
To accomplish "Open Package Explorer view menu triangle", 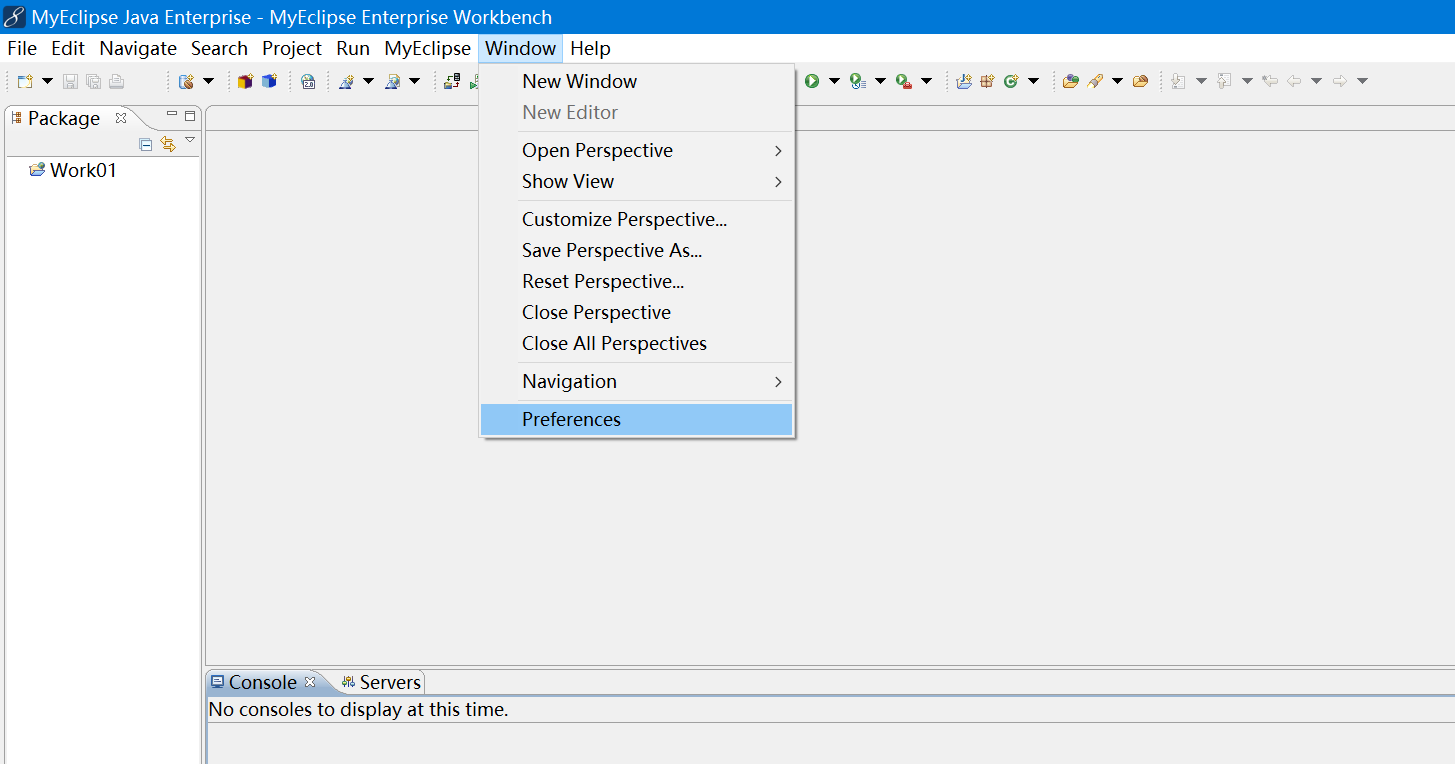I will click(x=190, y=140).
